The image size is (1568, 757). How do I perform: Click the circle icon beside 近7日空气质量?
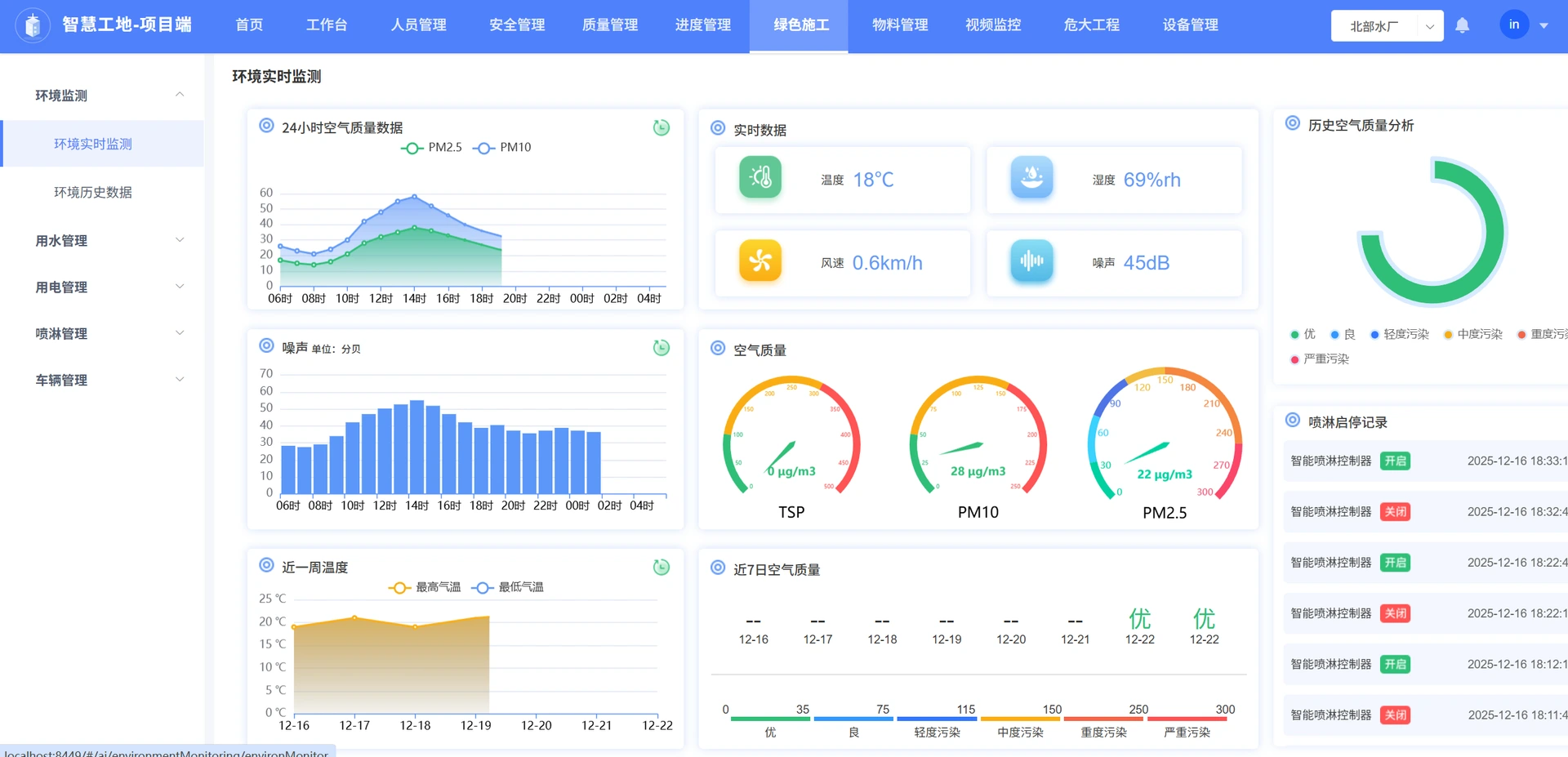(718, 568)
